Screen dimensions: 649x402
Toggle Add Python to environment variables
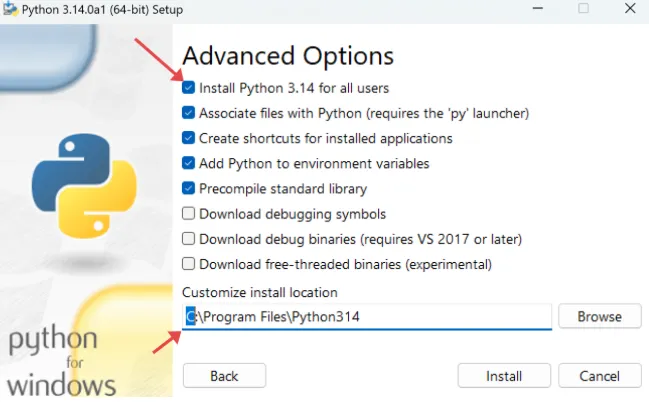point(189,163)
